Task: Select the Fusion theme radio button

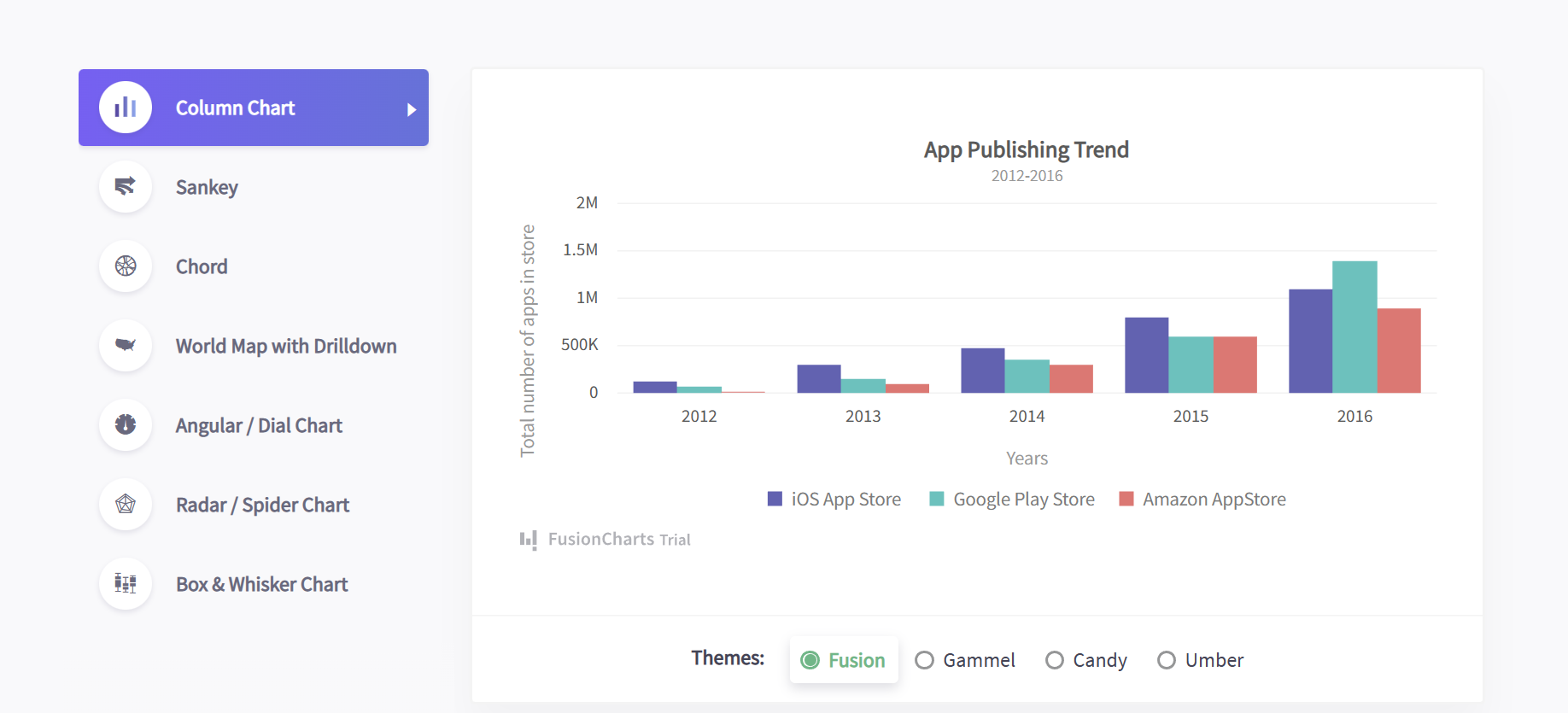Action: (810, 660)
